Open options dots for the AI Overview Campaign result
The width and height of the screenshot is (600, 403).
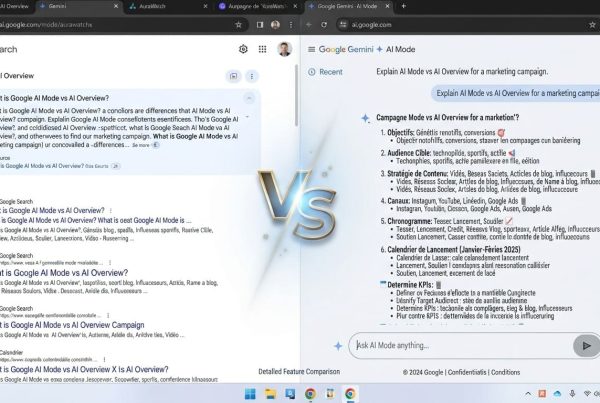108,315
